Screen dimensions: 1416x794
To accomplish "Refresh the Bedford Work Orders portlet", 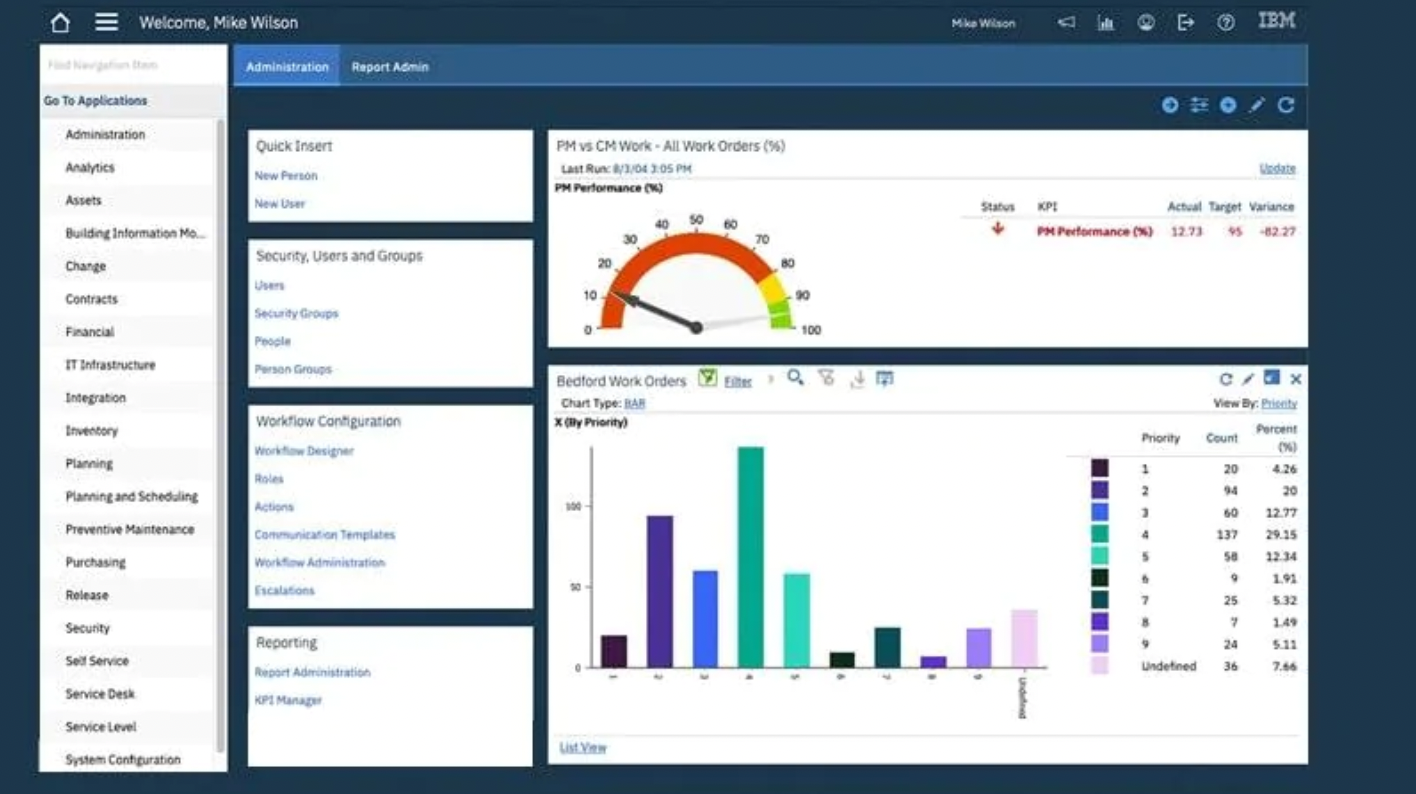I will pyautogui.click(x=1225, y=380).
